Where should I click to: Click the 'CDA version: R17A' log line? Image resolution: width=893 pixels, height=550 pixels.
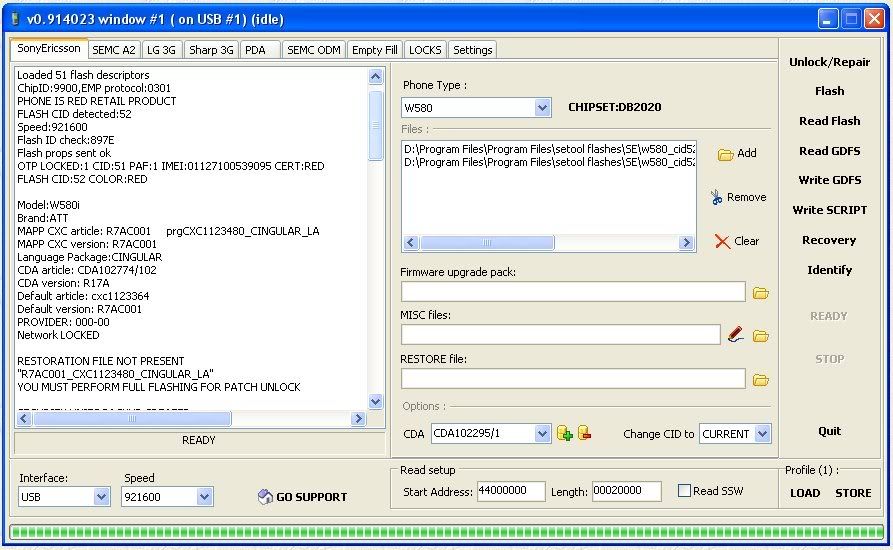pyautogui.click(x=63, y=283)
